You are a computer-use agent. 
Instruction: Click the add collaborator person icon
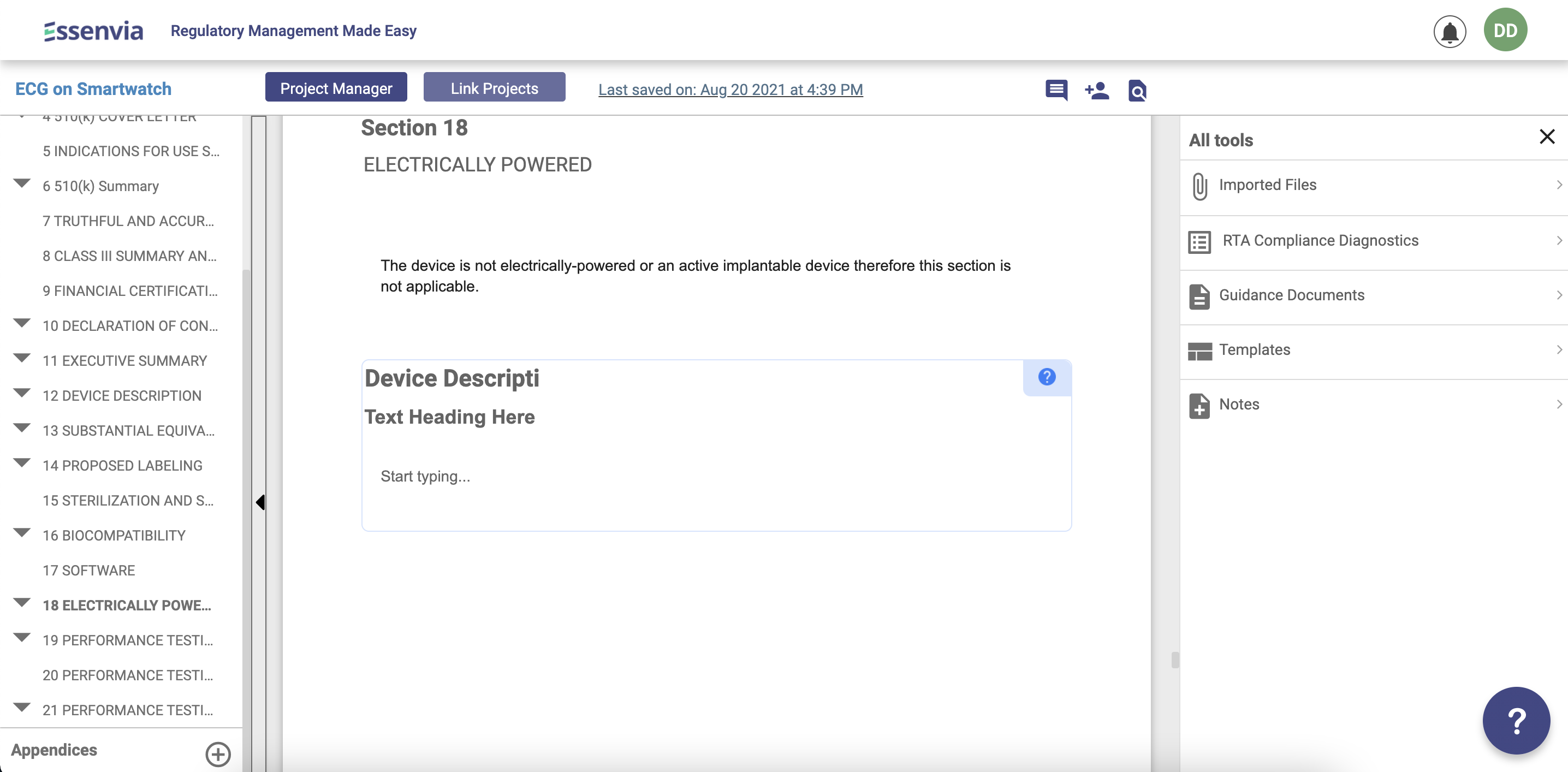point(1096,90)
